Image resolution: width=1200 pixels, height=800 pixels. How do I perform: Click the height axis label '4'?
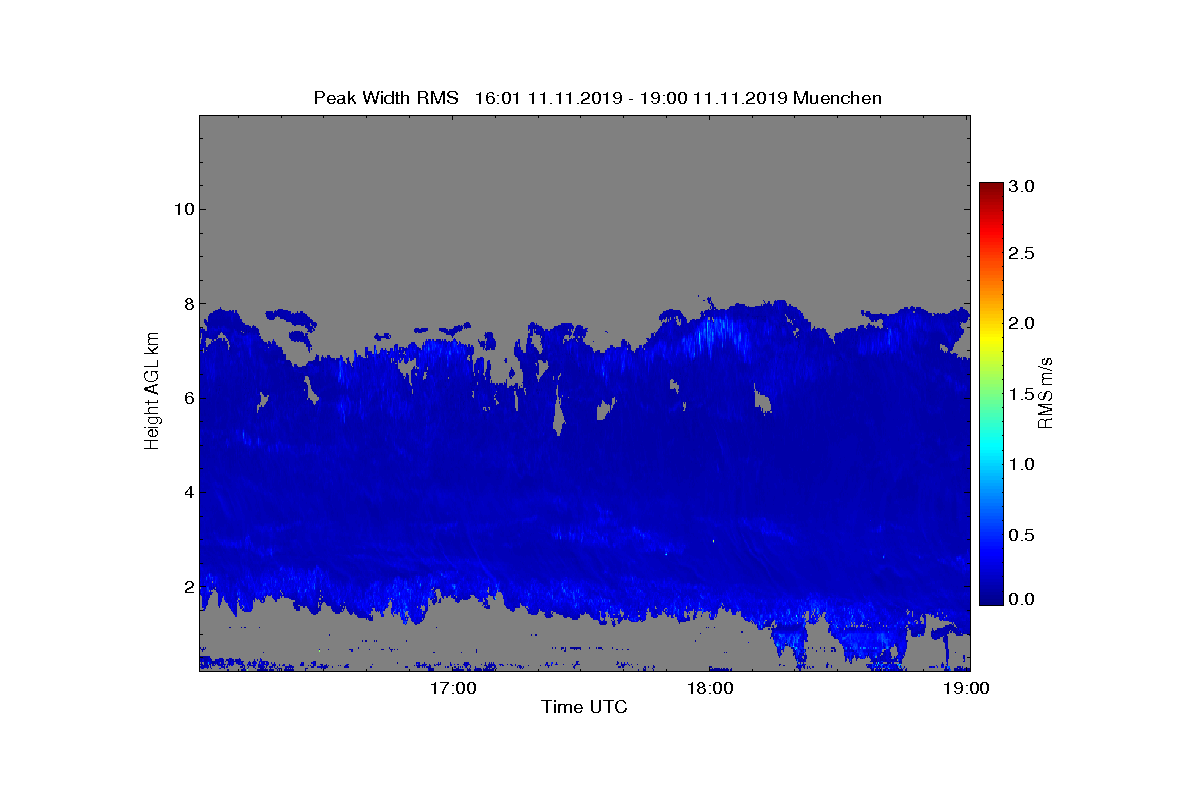click(x=187, y=492)
